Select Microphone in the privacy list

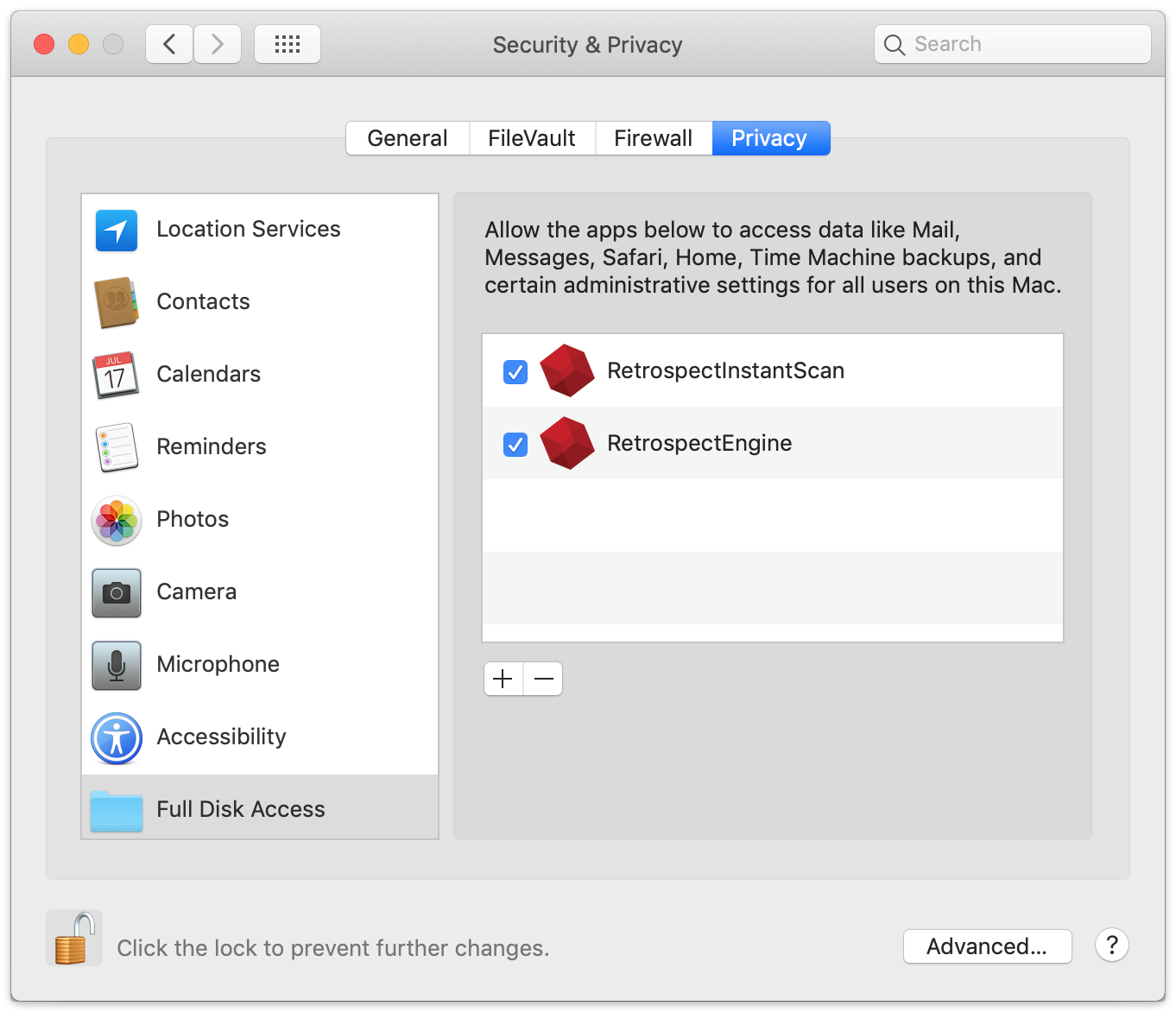coord(260,665)
